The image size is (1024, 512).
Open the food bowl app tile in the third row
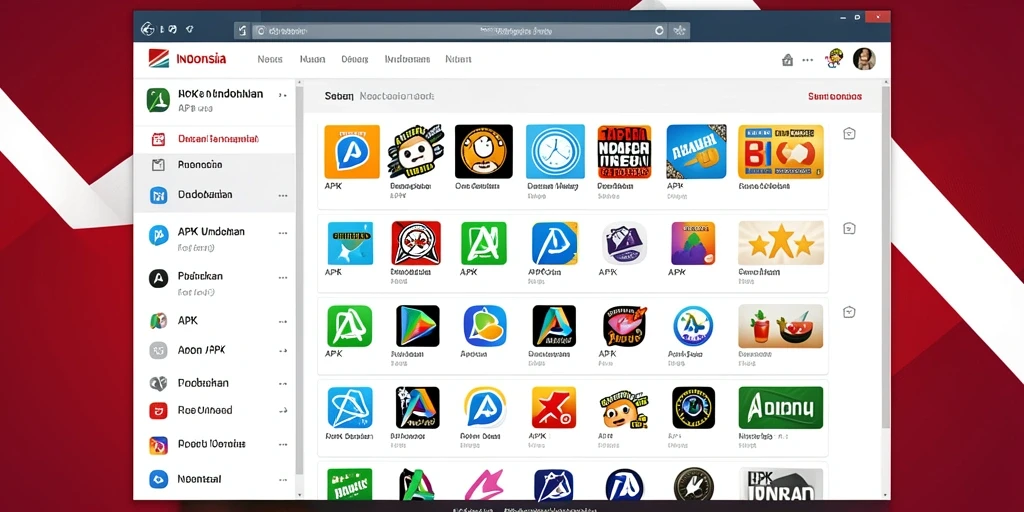pyautogui.click(x=780, y=326)
